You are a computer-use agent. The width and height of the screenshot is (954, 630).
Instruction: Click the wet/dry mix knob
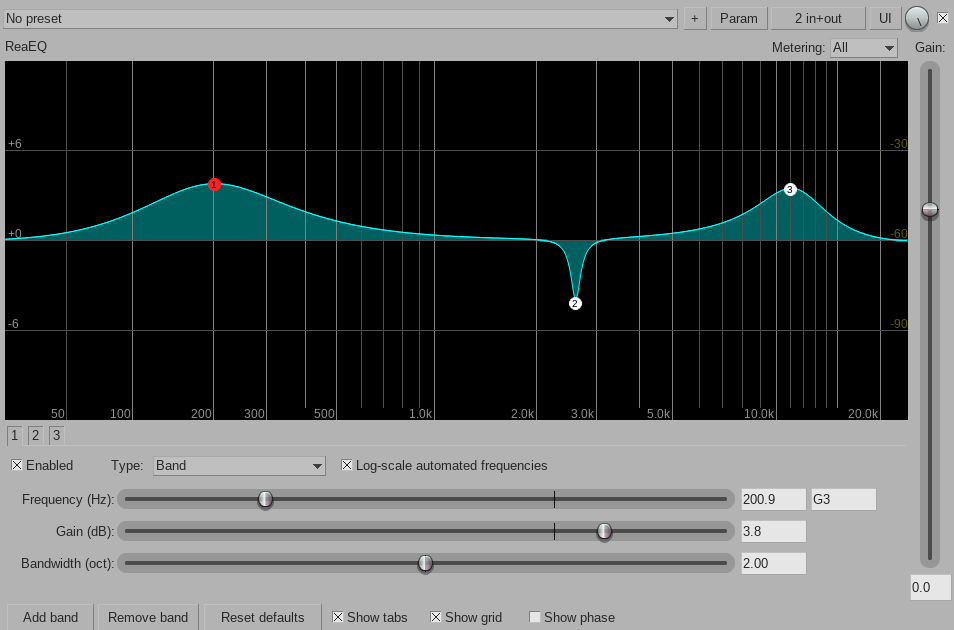(916, 18)
